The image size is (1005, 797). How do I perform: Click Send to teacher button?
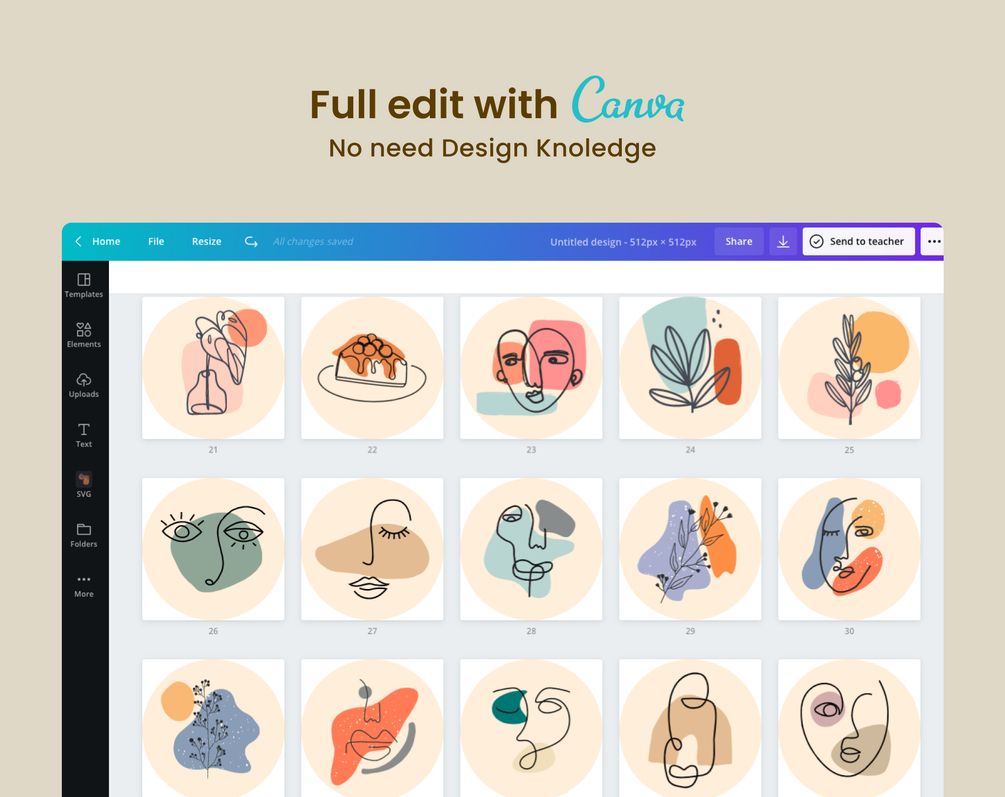tap(858, 242)
